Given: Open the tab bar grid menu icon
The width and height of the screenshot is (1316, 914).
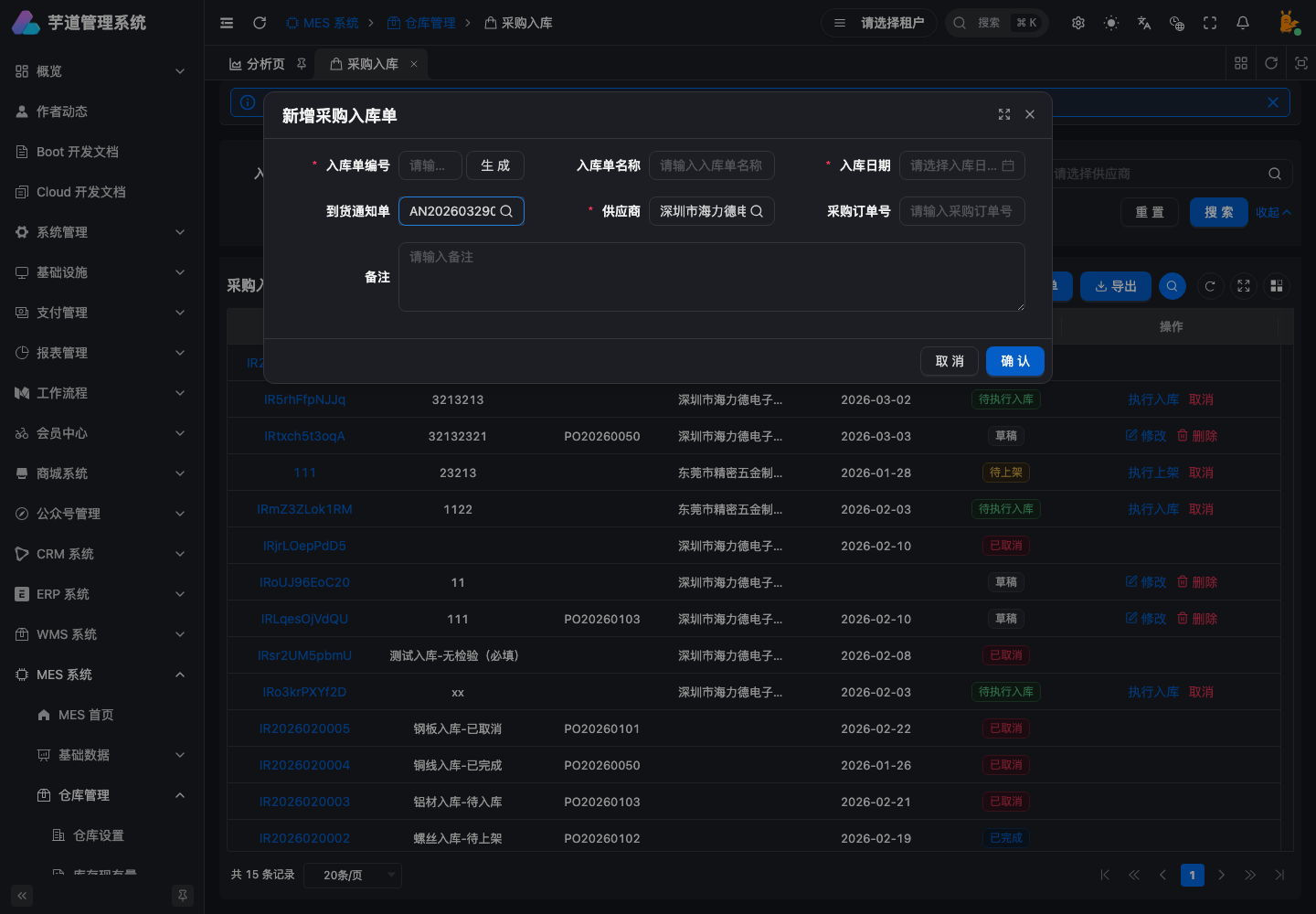Looking at the screenshot, I should pyautogui.click(x=1241, y=63).
